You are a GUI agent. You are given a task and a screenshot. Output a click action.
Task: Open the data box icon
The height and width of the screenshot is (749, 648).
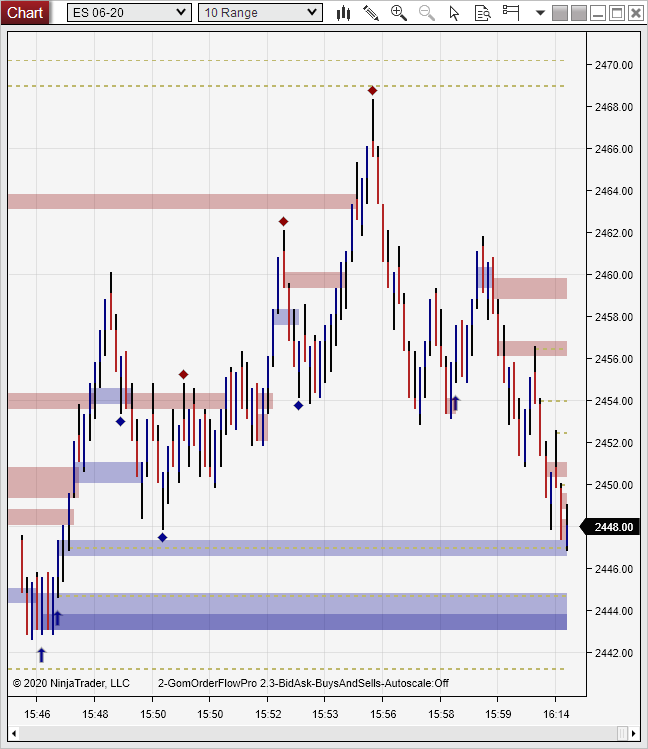pyautogui.click(x=483, y=13)
